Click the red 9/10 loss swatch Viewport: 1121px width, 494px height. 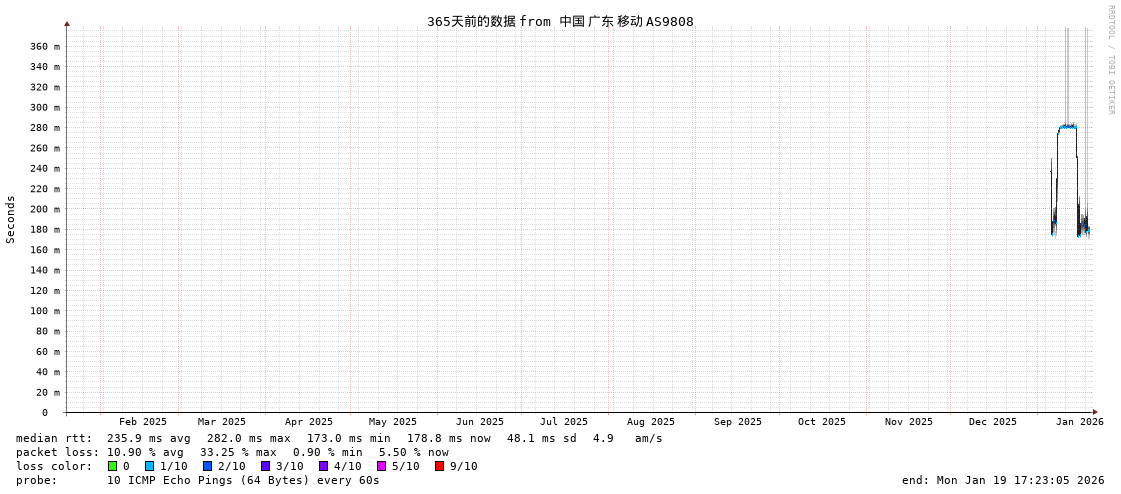pyautogui.click(x=440, y=466)
